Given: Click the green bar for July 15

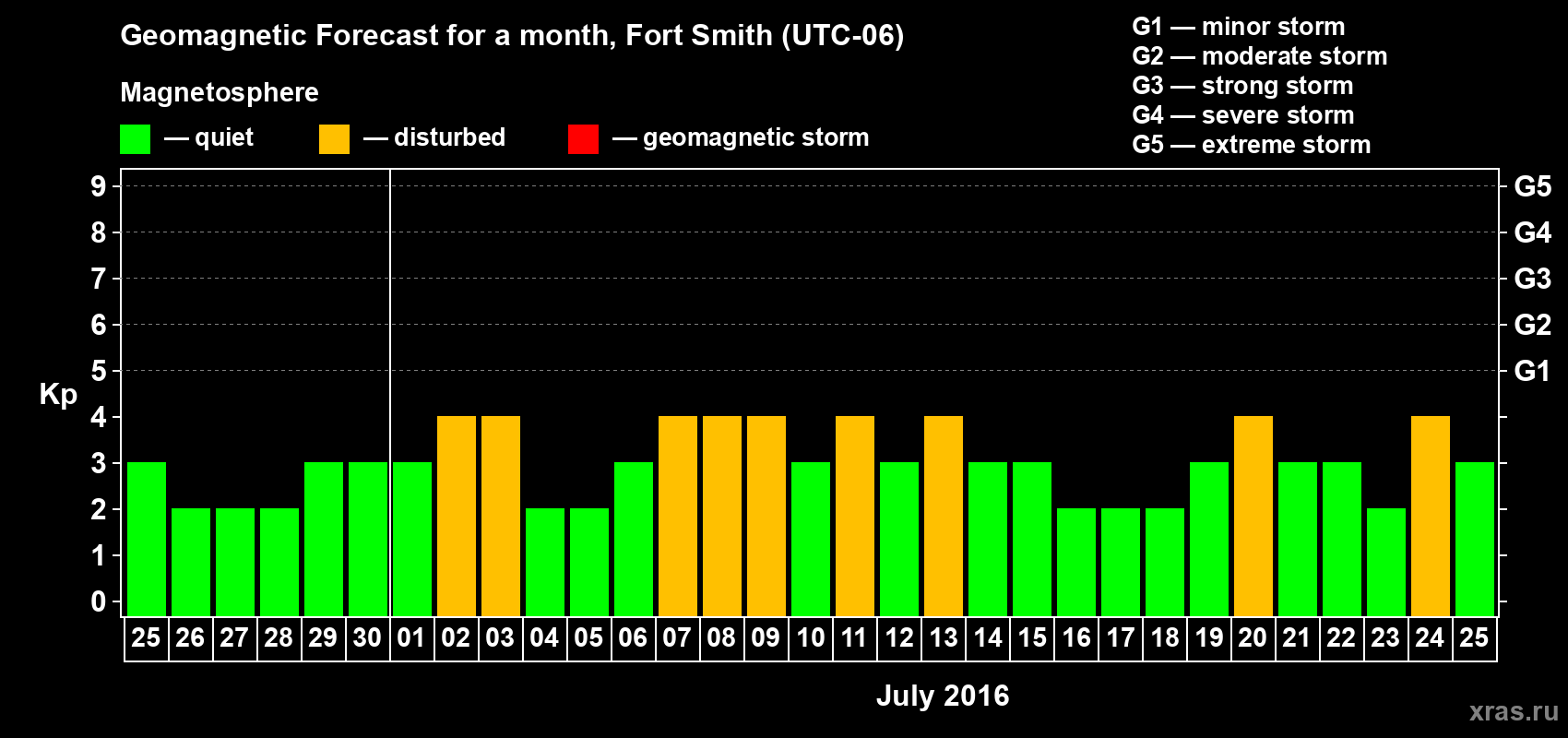Looking at the screenshot, I should [1032, 539].
